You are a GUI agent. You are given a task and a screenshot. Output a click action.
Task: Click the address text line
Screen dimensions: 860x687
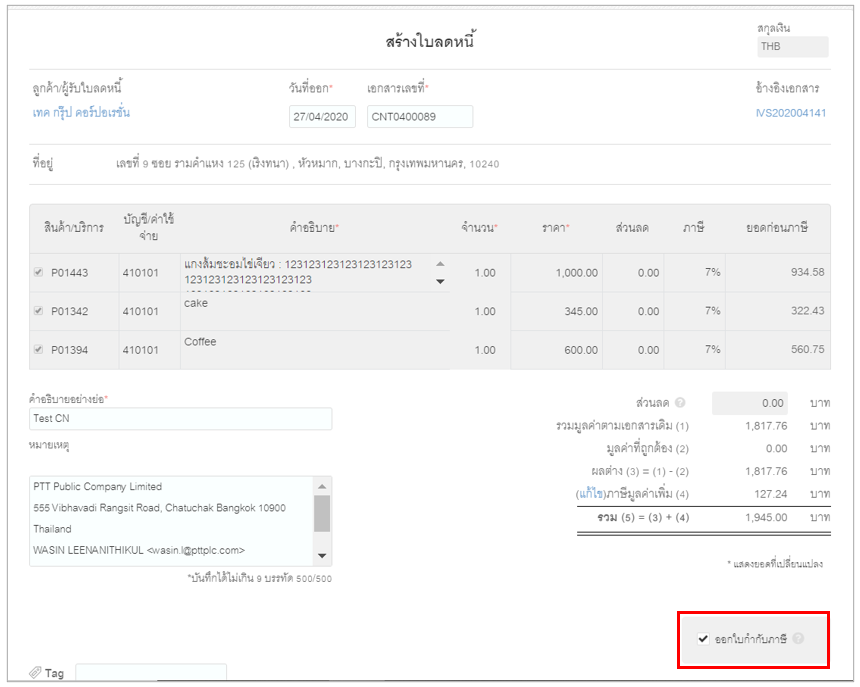[x=307, y=163]
